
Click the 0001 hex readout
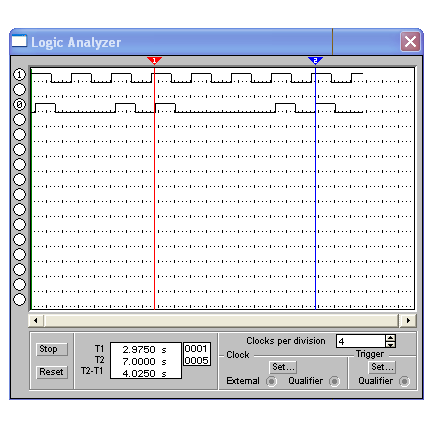[x=197, y=349]
